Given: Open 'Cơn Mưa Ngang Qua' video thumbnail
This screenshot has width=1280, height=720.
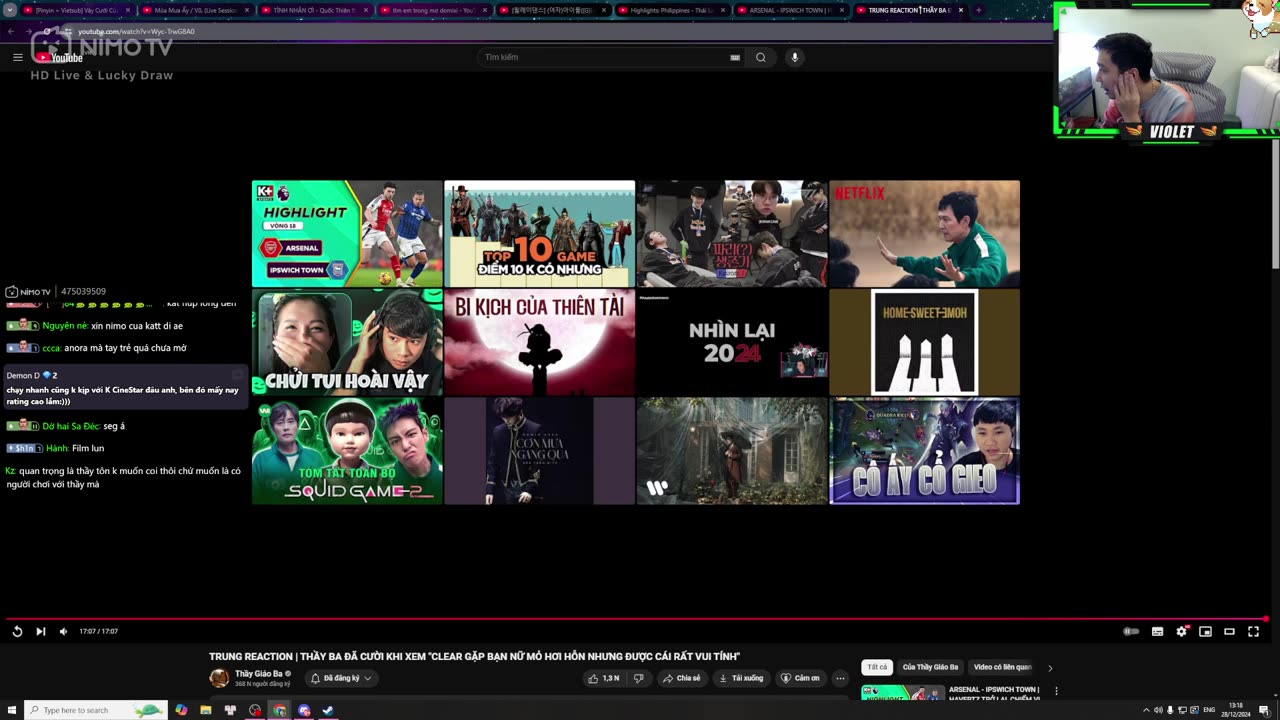Looking at the screenshot, I should click(540, 451).
